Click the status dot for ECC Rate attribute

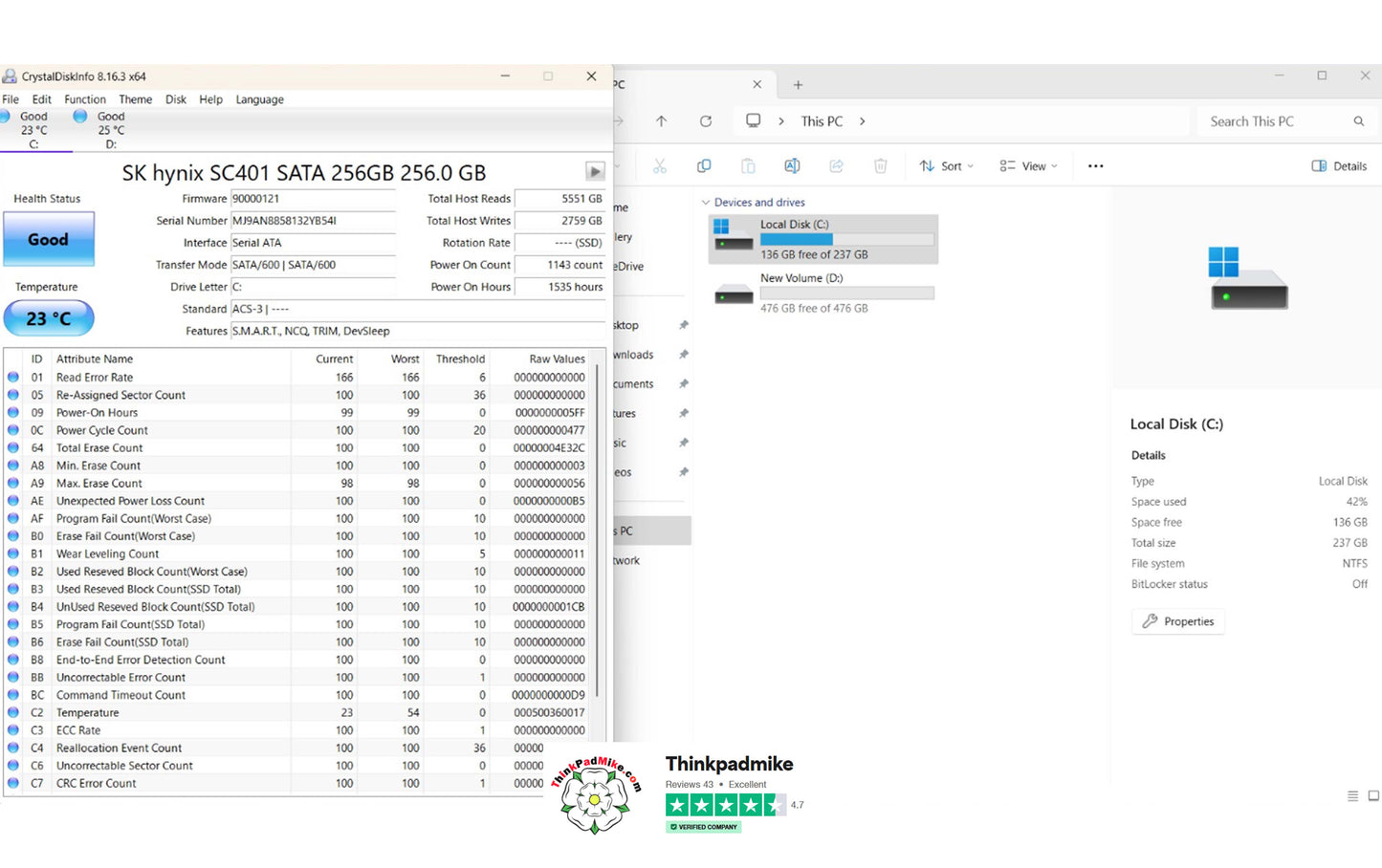(13, 730)
